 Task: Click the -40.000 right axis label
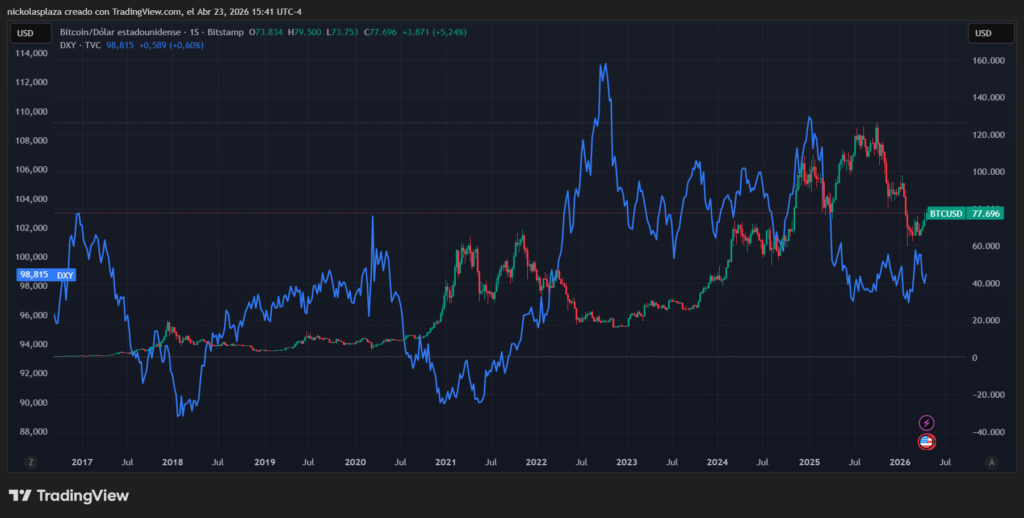989,432
